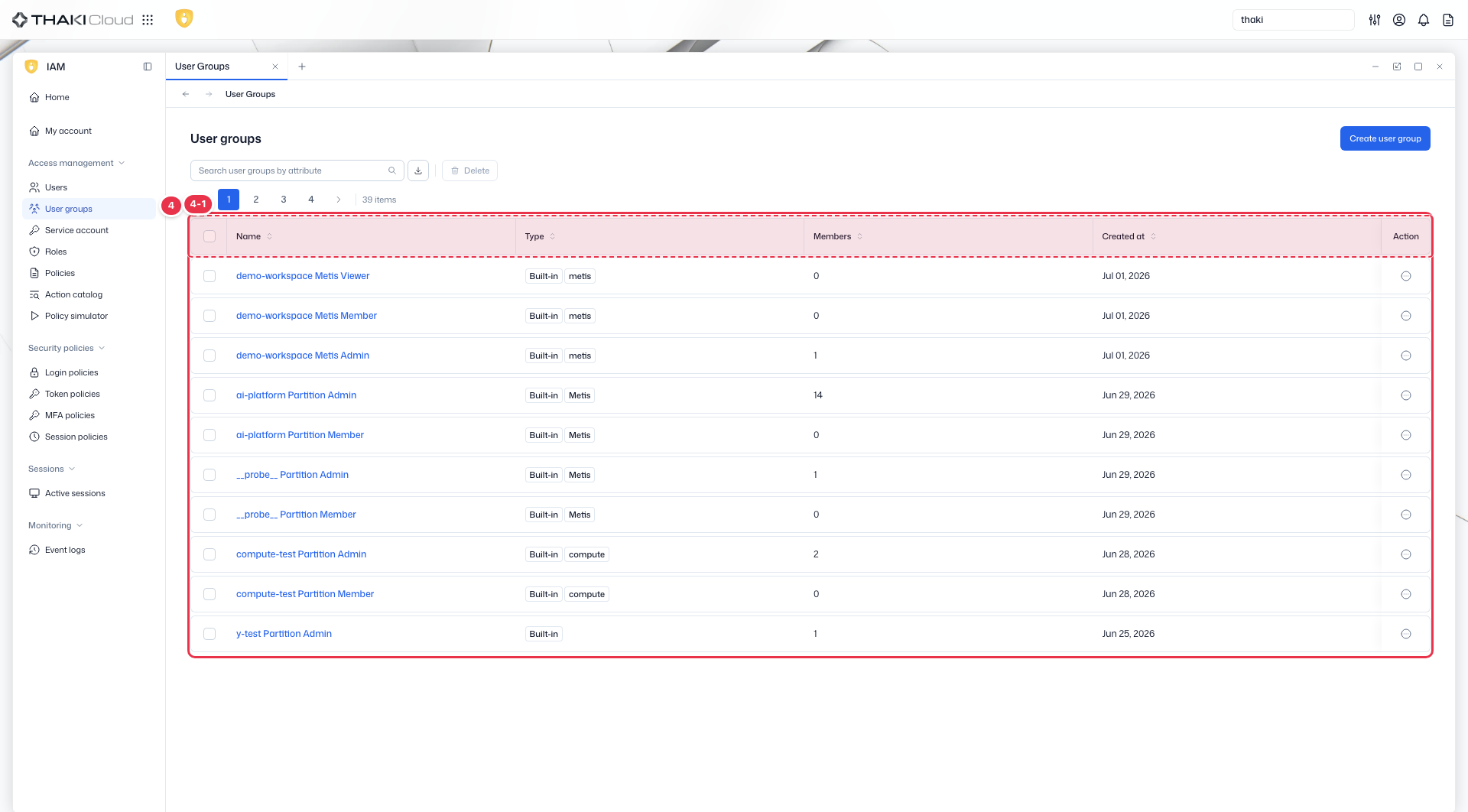
Task: Check the demo-workspace Metis Member row
Action: (209, 316)
